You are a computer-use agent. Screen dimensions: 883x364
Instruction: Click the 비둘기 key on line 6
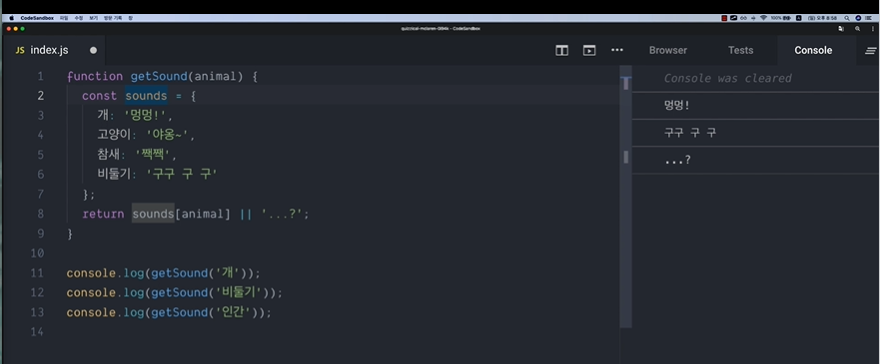click(115, 175)
